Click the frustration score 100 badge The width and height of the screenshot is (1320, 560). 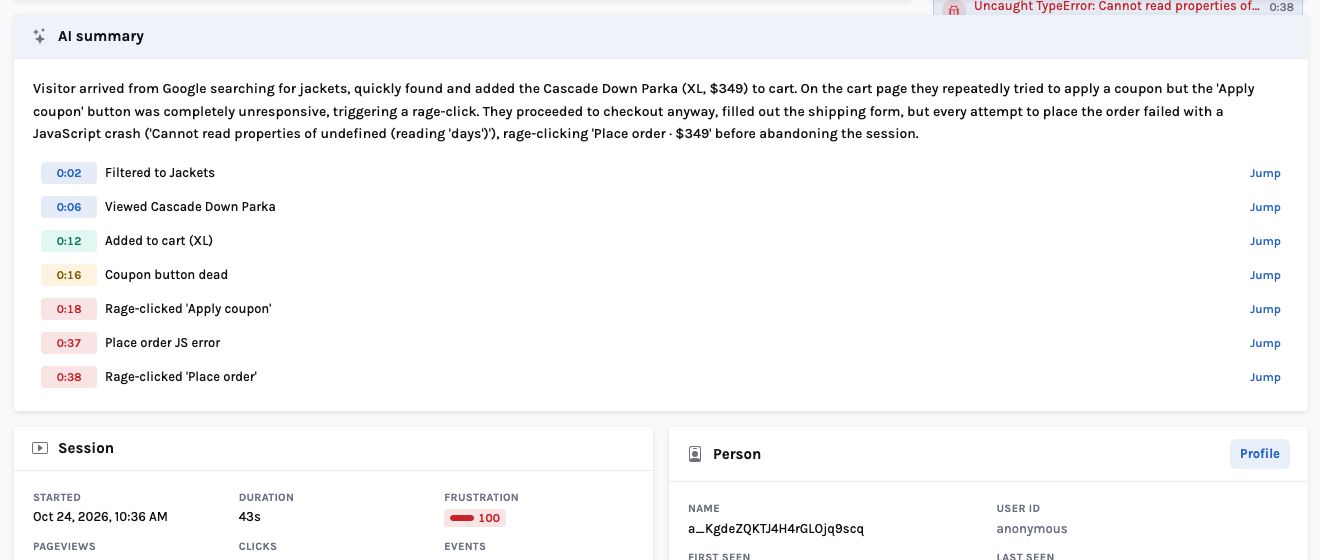[475, 518]
